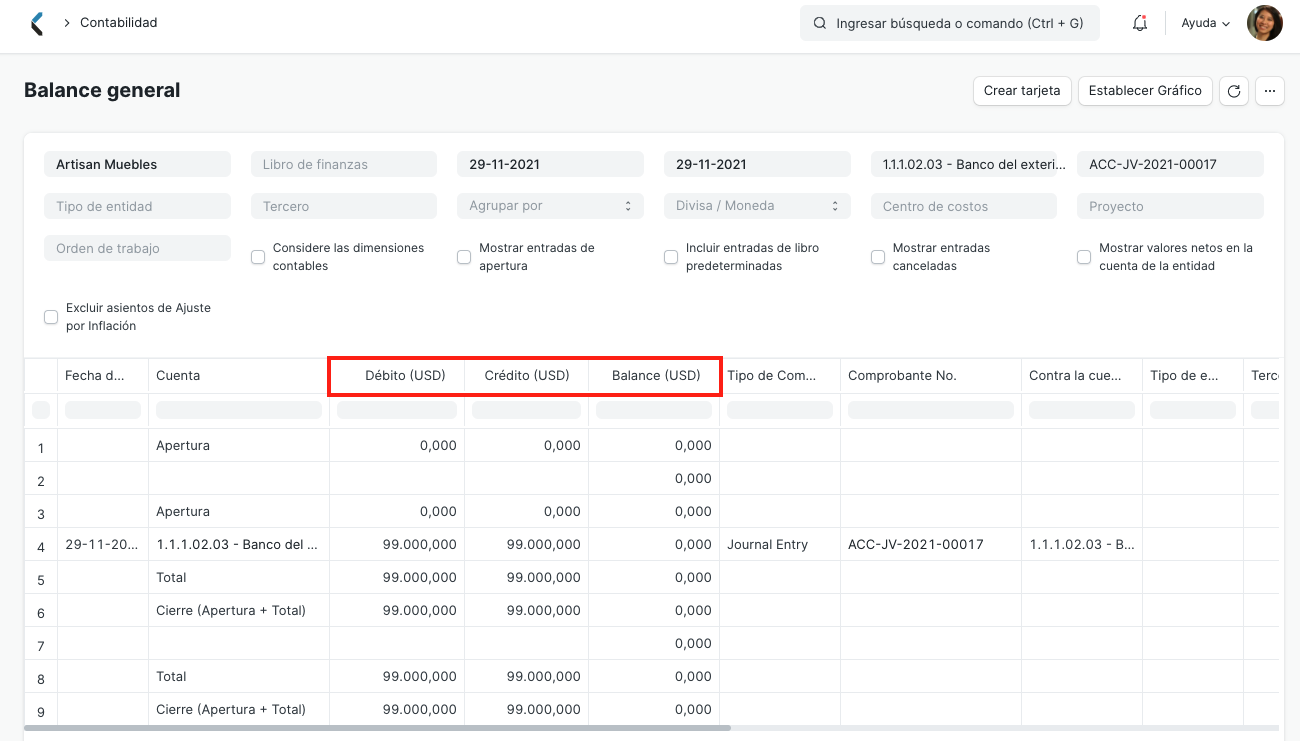1300x741 pixels.
Task: Select the Contabilidad breadcrumb item
Action: [x=117, y=22]
